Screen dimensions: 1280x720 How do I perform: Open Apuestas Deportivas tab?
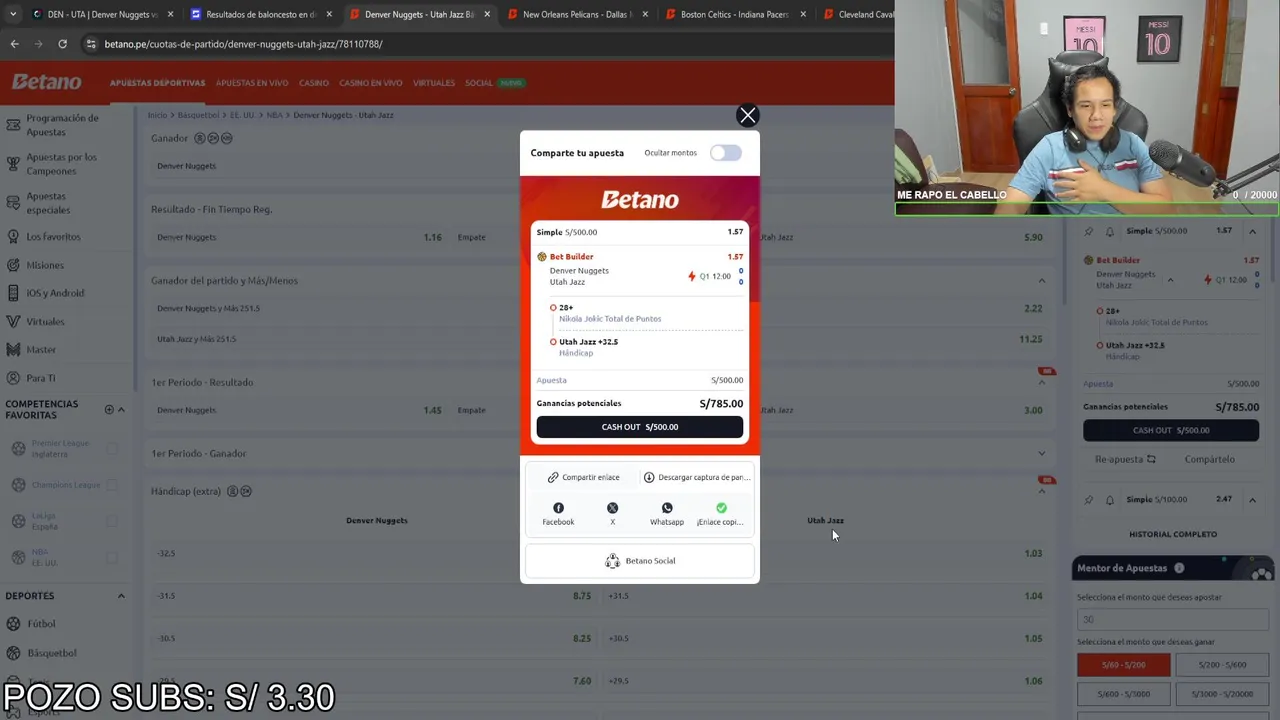[x=157, y=83]
